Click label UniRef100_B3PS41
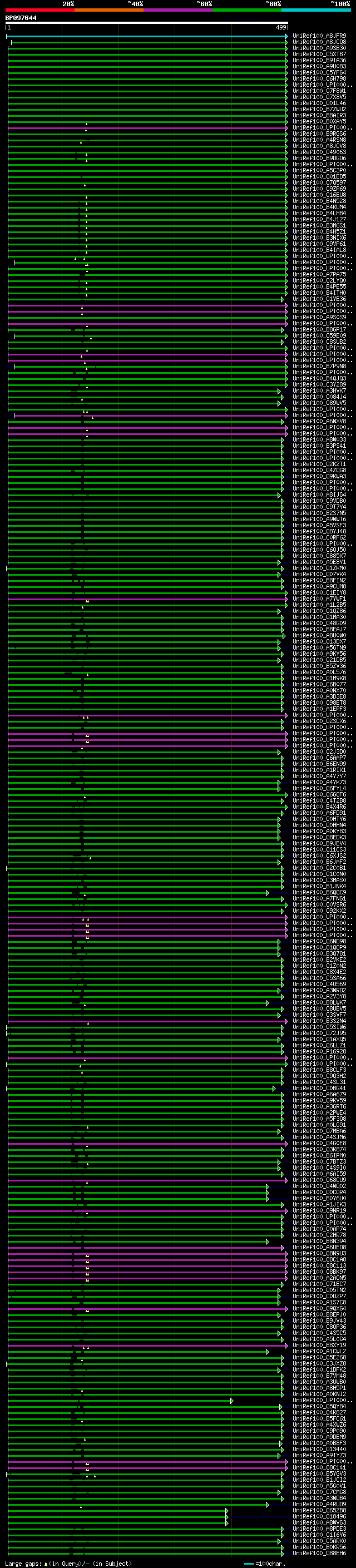This screenshot has width=356, height=1568. click(319, 446)
